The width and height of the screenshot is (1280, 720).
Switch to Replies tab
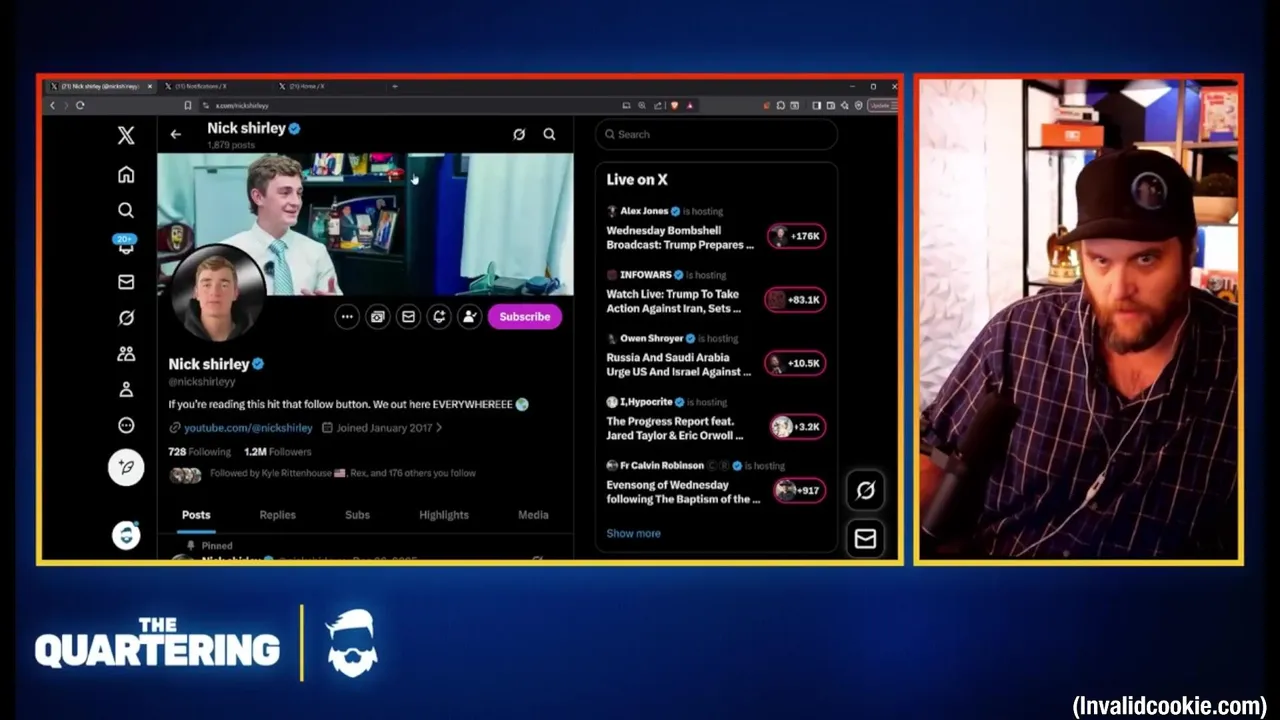tap(277, 515)
